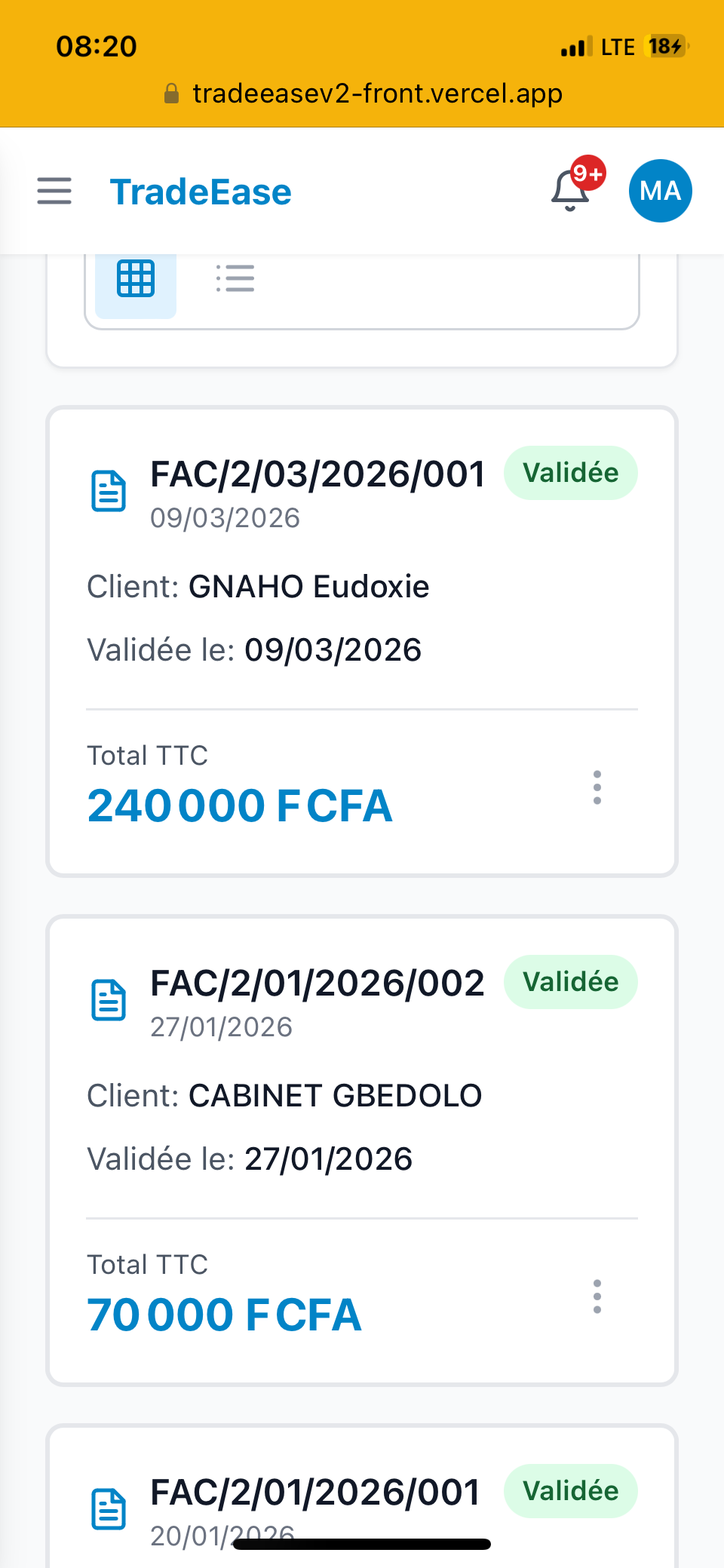
Task: Click Validée badge on FAC/2/01/2026/002
Action: (571, 982)
